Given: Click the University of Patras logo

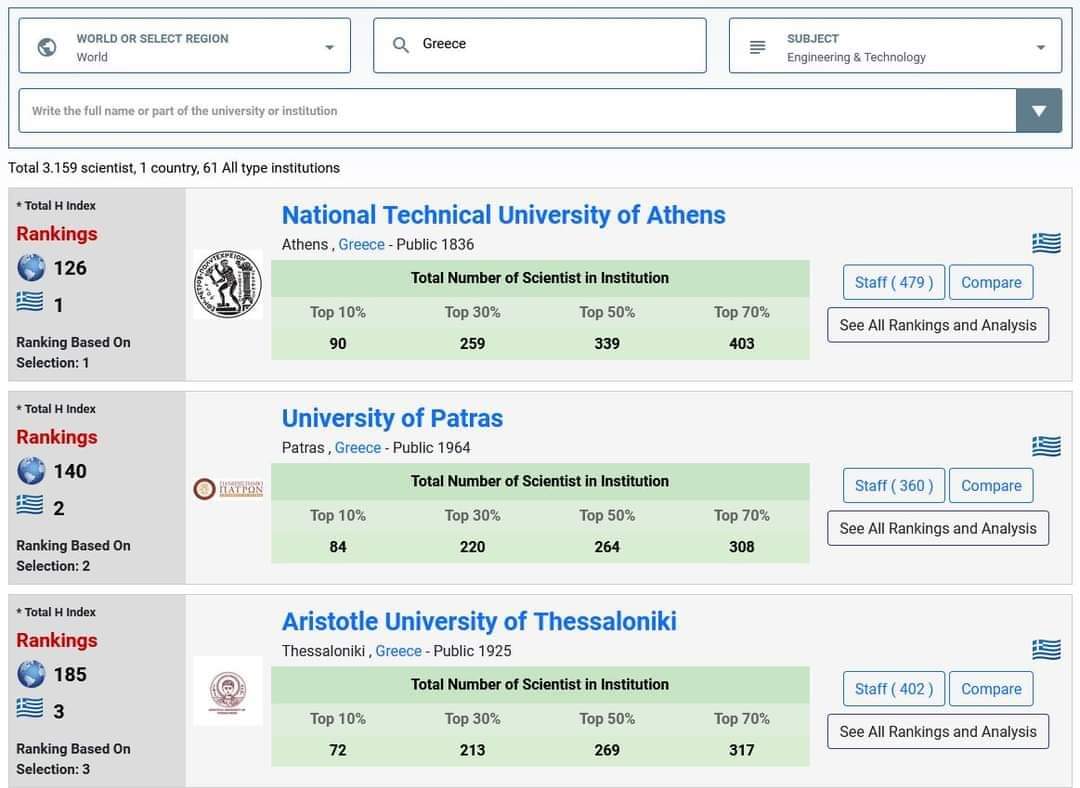Looking at the screenshot, I should point(228,488).
